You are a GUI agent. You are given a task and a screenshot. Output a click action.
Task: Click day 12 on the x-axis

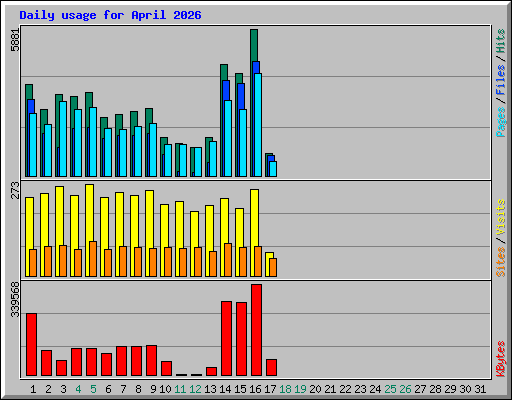coord(195,389)
